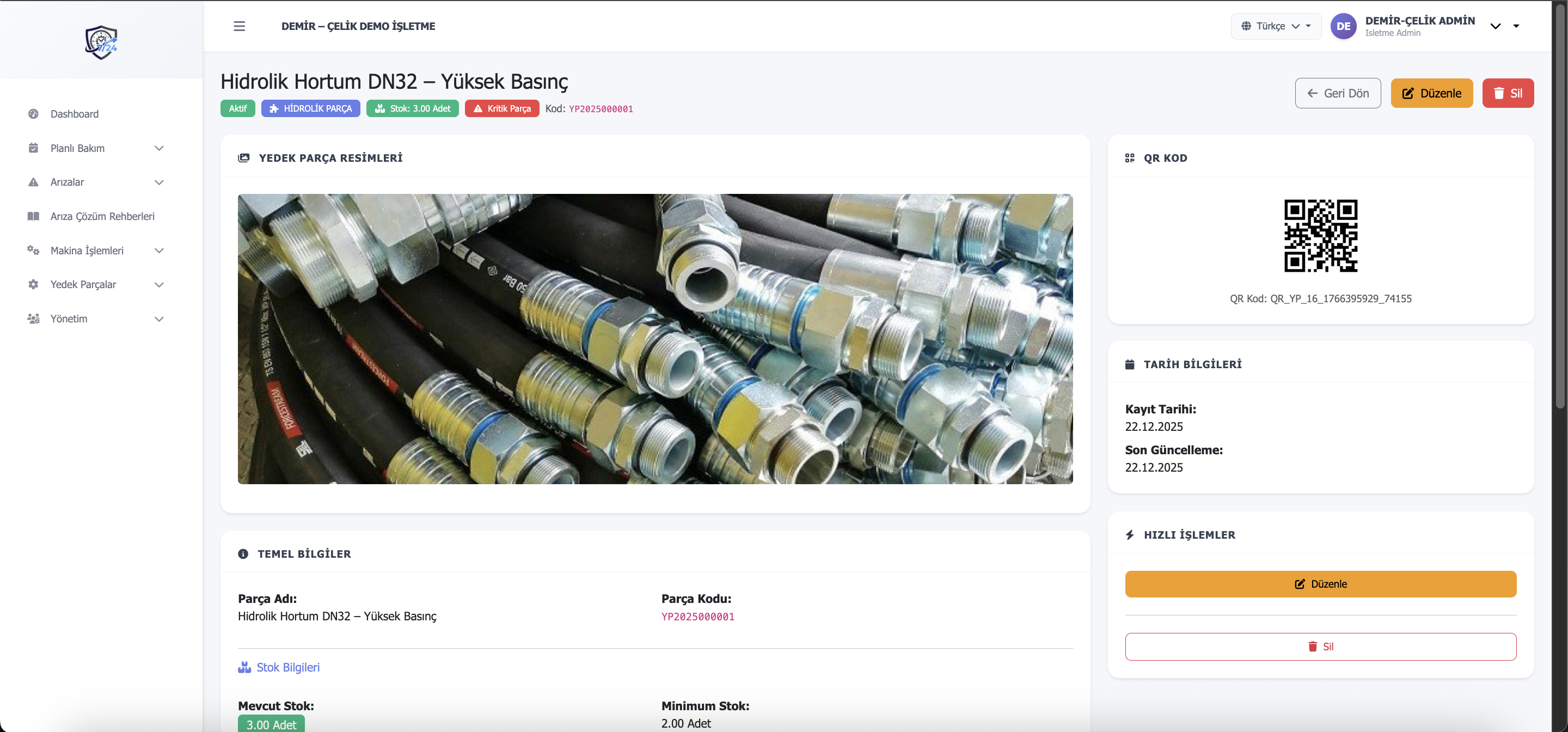
Task: Expand the Yedek Parçalar submenu chevron
Action: (x=159, y=284)
